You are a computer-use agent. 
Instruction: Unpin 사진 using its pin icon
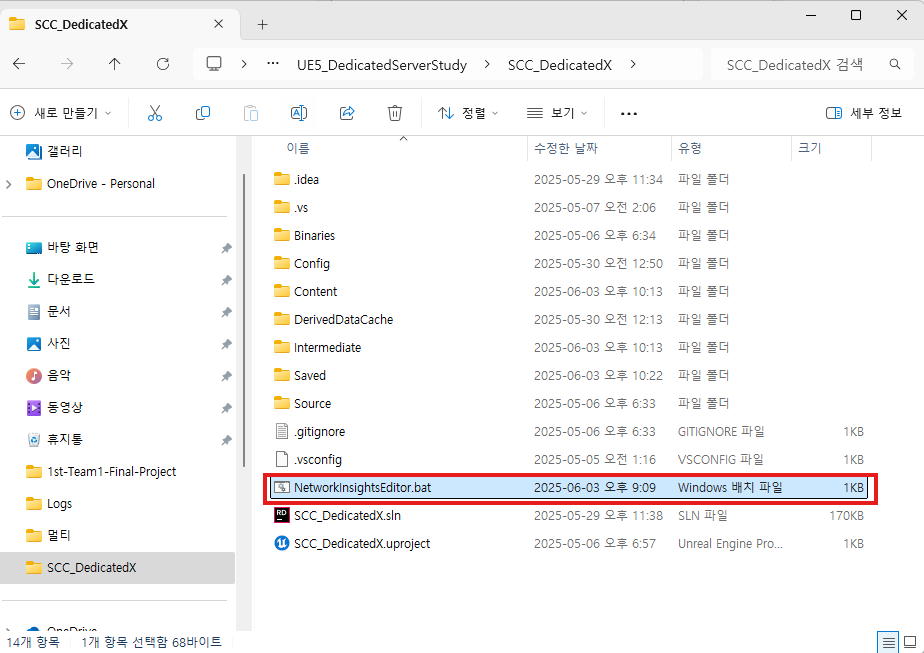pyautogui.click(x=226, y=344)
